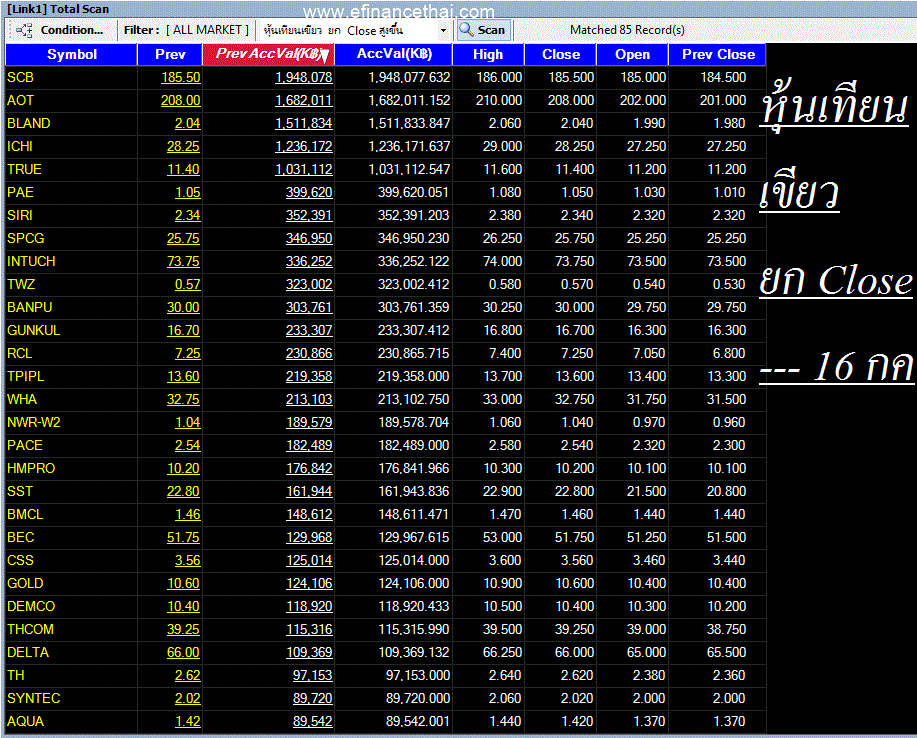Screen dimensions: 917x738
Task: Open the Condition... settings button
Action: tap(60, 30)
